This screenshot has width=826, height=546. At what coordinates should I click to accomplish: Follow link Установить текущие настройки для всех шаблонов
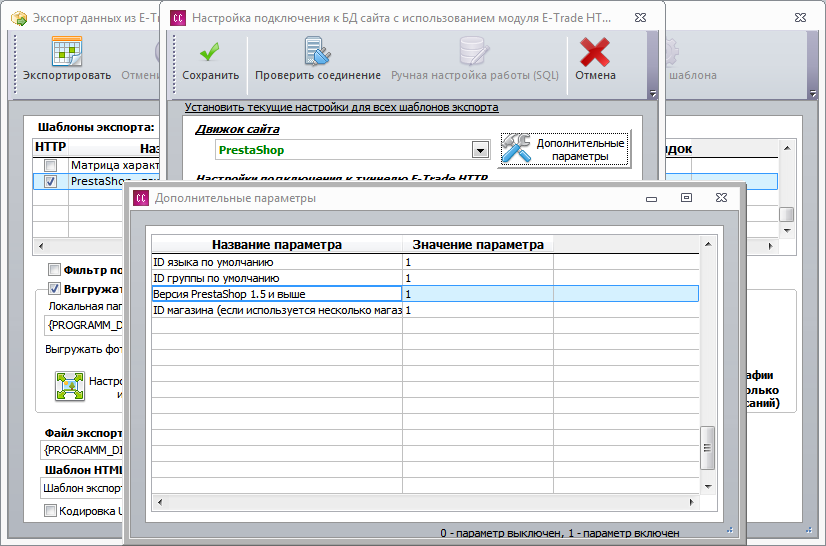click(341, 108)
